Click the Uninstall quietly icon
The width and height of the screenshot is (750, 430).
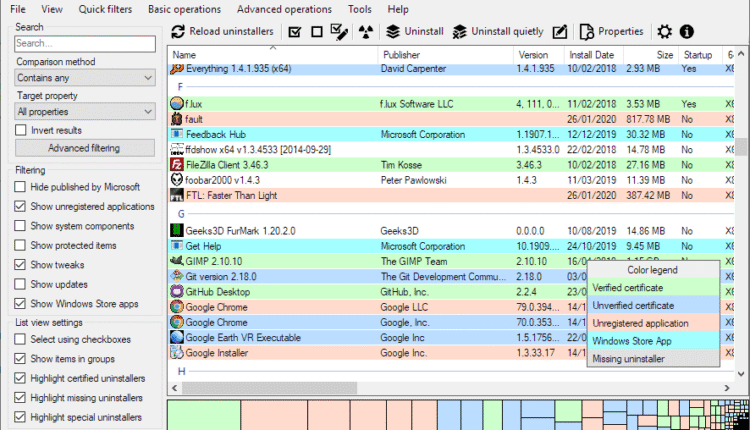pyautogui.click(x=460, y=32)
